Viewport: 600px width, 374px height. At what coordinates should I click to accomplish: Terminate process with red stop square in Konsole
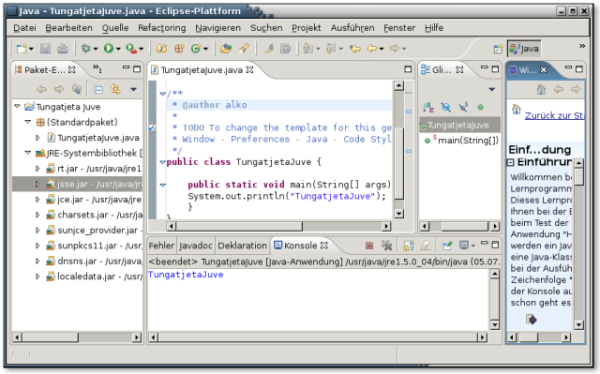click(x=369, y=245)
